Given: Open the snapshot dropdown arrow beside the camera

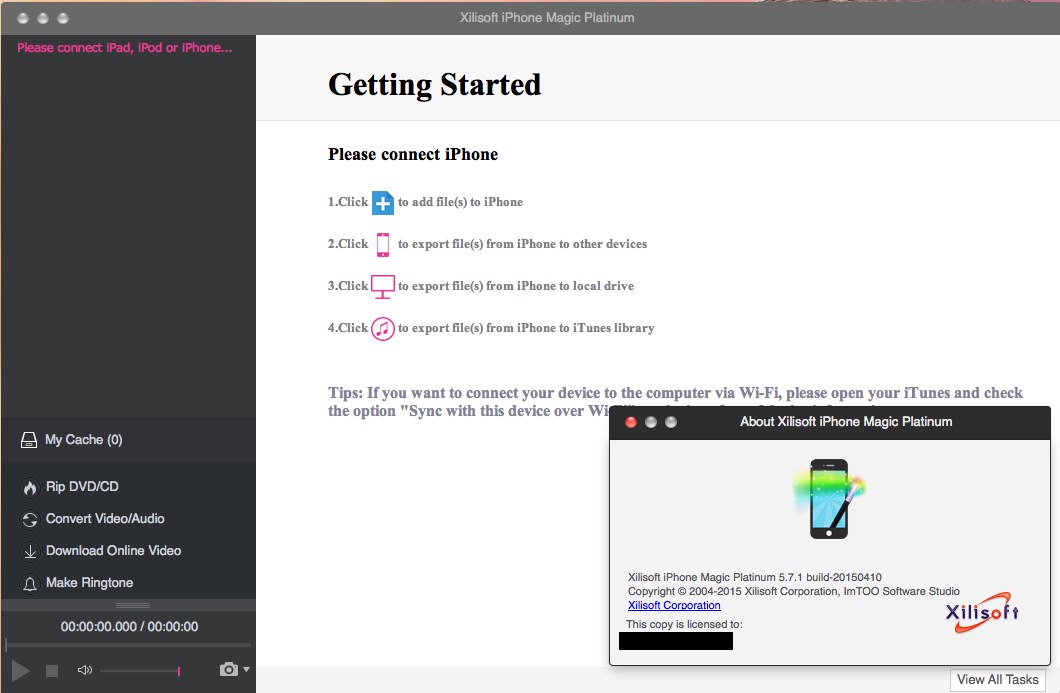Looking at the screenshot, I should coord(246,669).
